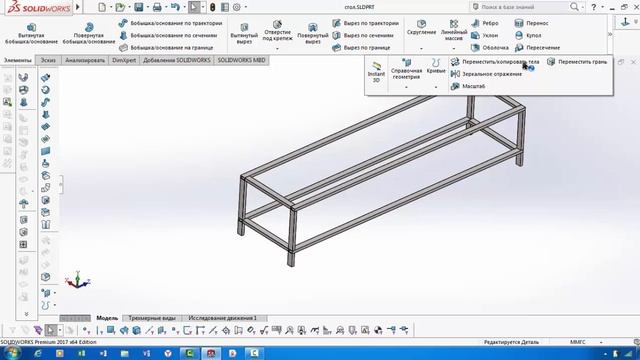Open the Добавления SOLIDWORKS tab
This screenshot has height=360, width=640.
tap(176, 60)
